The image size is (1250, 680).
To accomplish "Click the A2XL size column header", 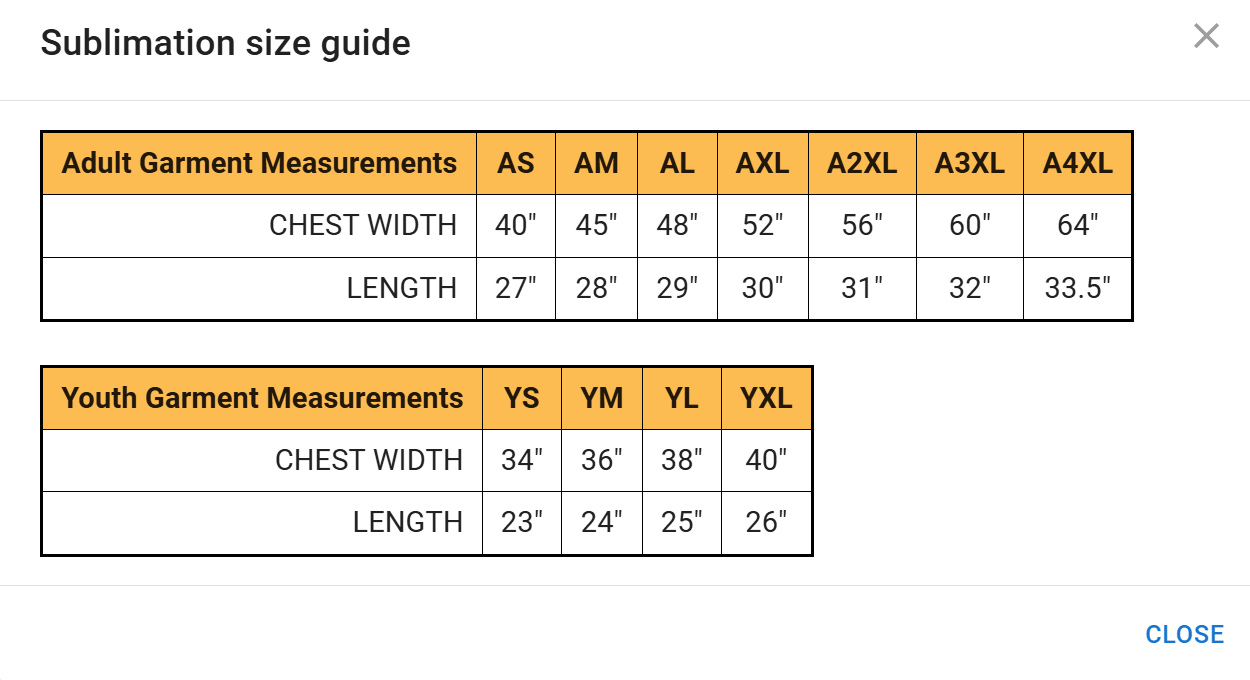I will [x=862, y=163].
